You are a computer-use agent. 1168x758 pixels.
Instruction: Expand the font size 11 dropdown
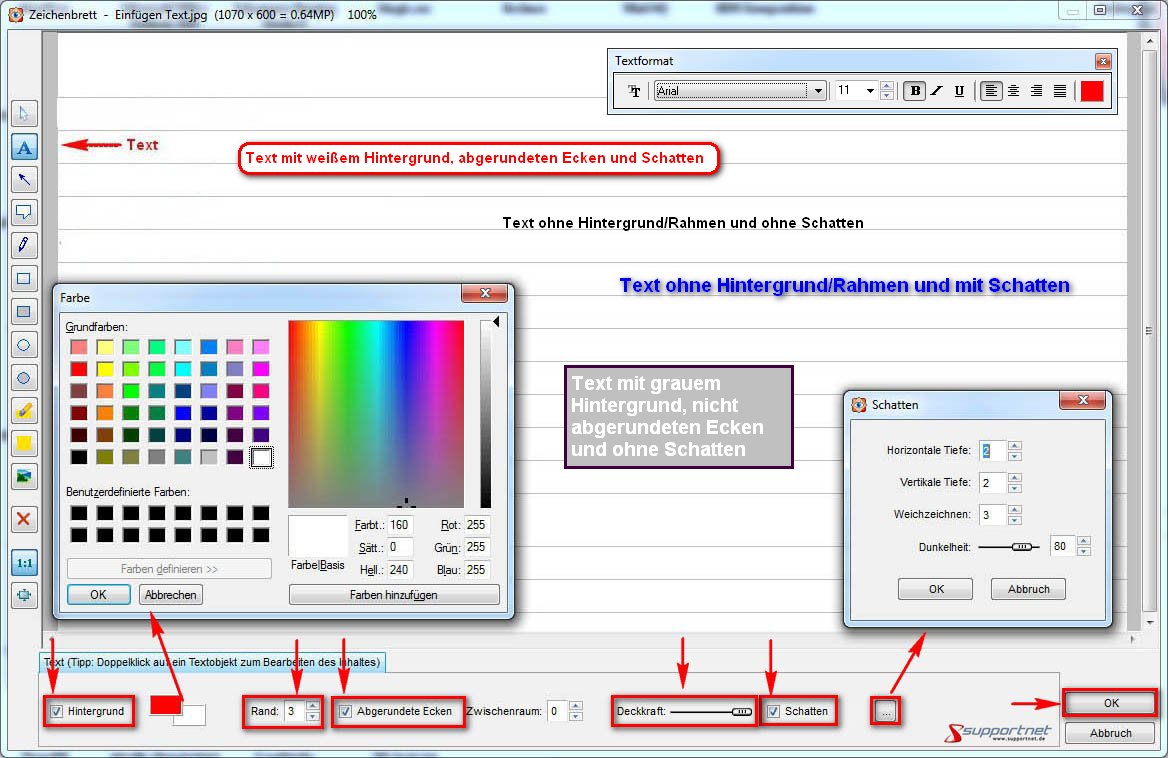(x=869, y=91)
